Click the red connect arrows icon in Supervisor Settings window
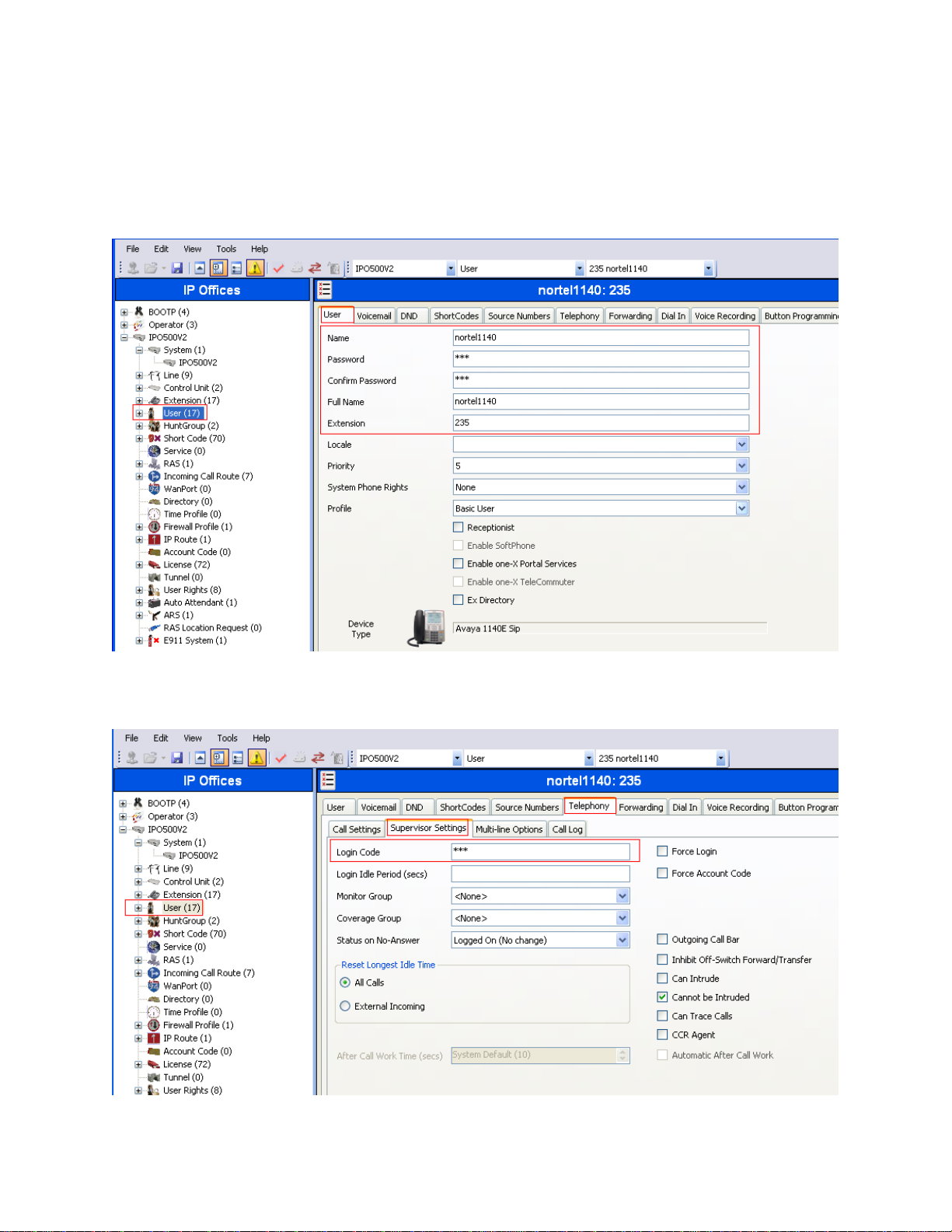 [x=318, y=758]
